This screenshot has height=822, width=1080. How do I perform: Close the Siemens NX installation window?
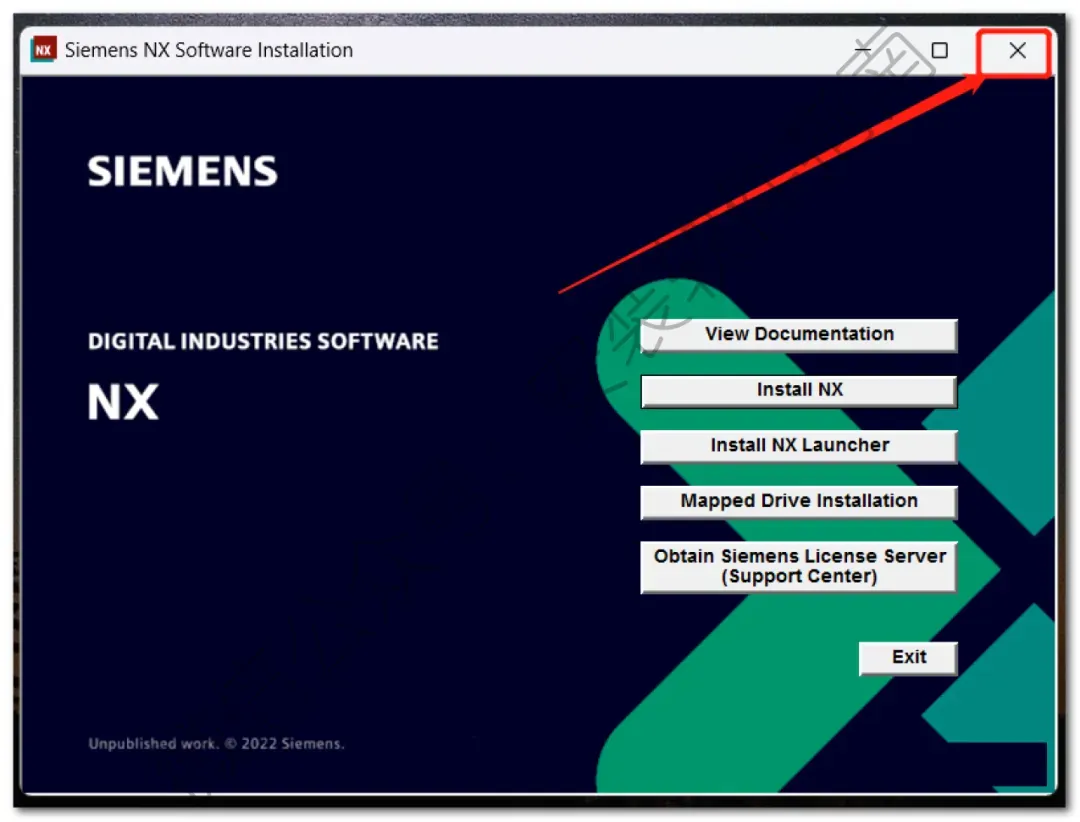(x=1017, y=50)
